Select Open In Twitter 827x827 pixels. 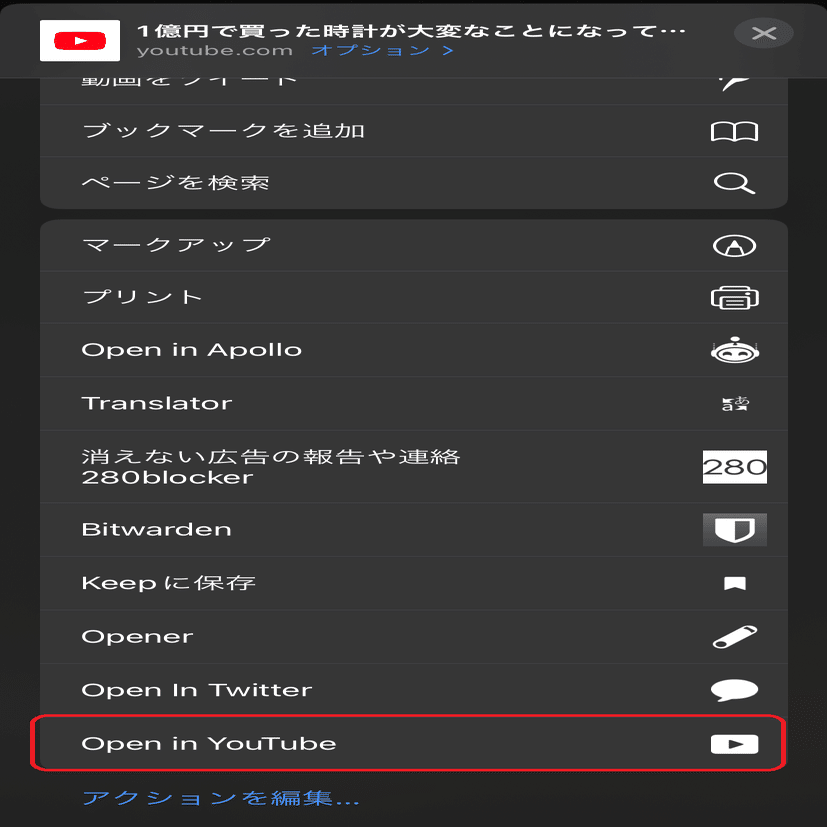click(x=414, y=690)
